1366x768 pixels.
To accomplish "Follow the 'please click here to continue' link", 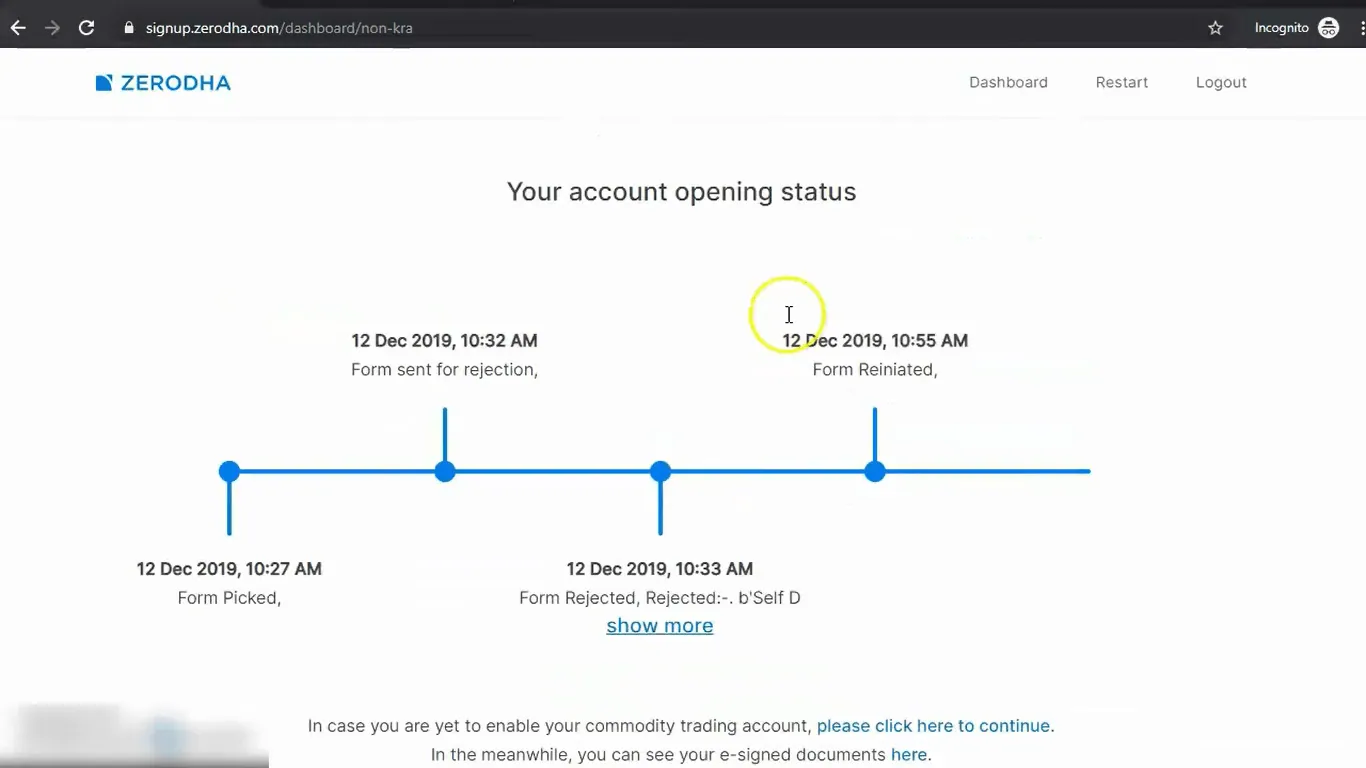I will click(x=933, y=726).
